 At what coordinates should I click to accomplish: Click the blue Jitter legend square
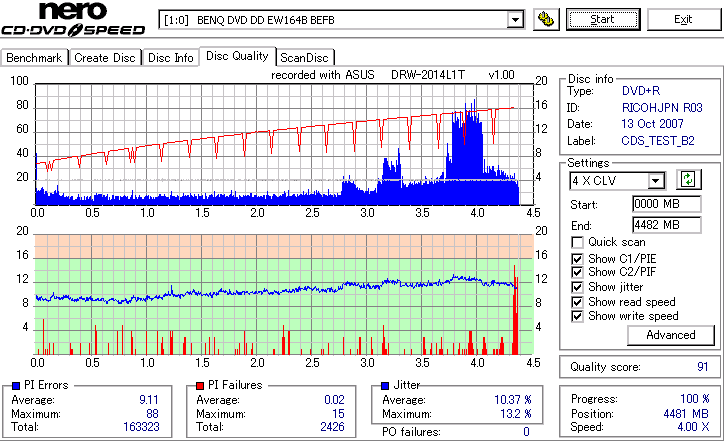(385, 386)
